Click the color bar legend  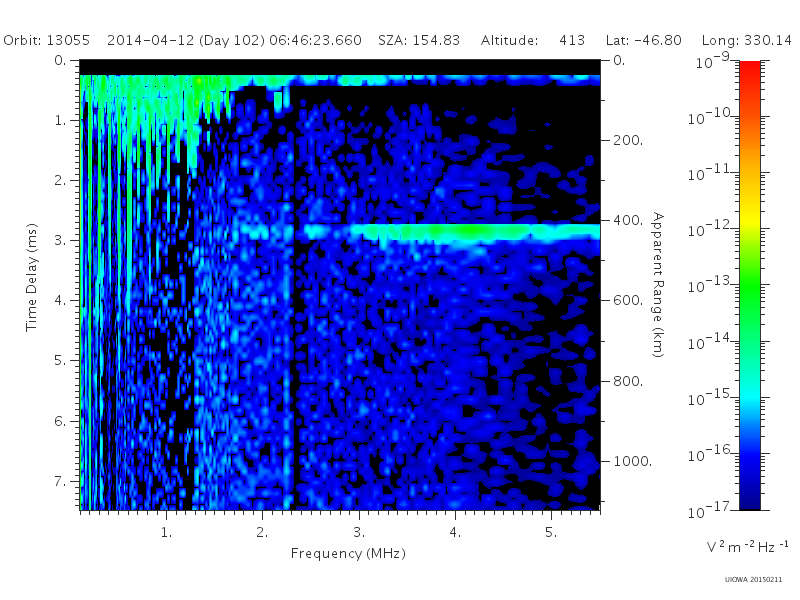click(x=749, y=285)
